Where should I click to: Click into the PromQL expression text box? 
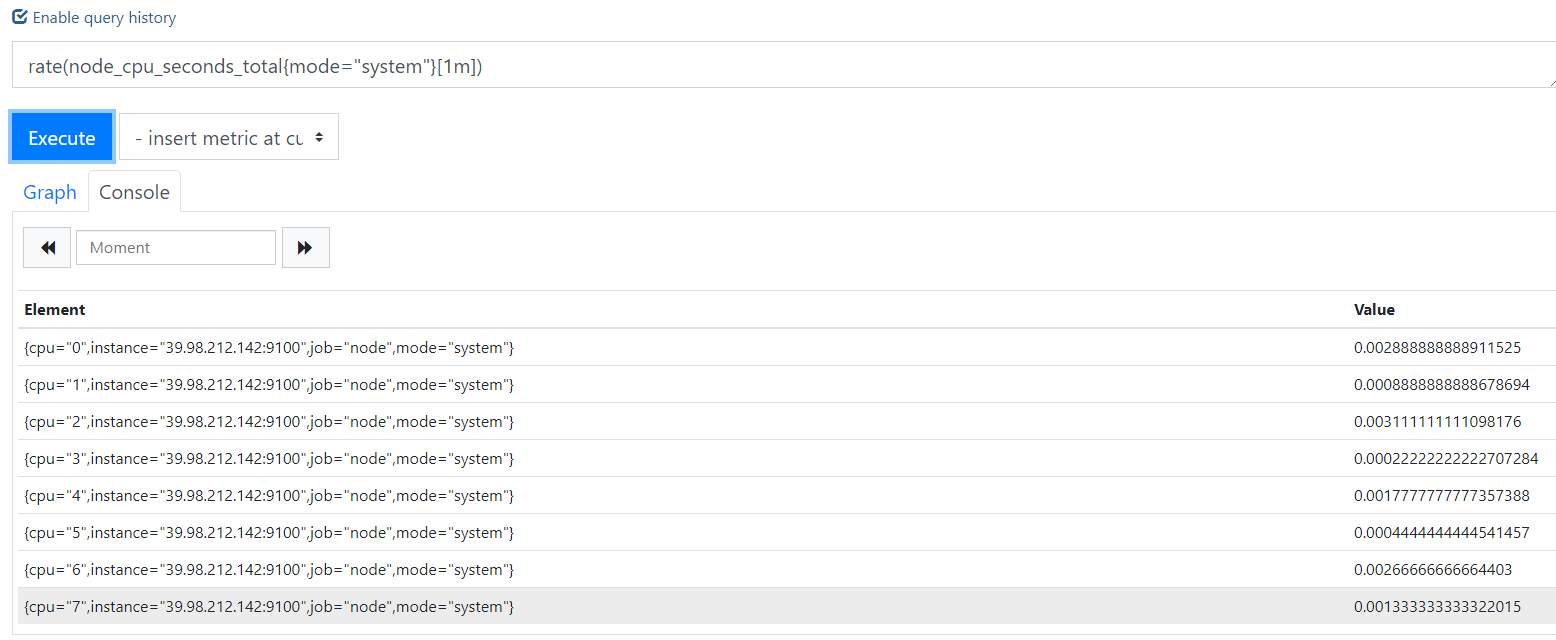(x=784, y=65)
